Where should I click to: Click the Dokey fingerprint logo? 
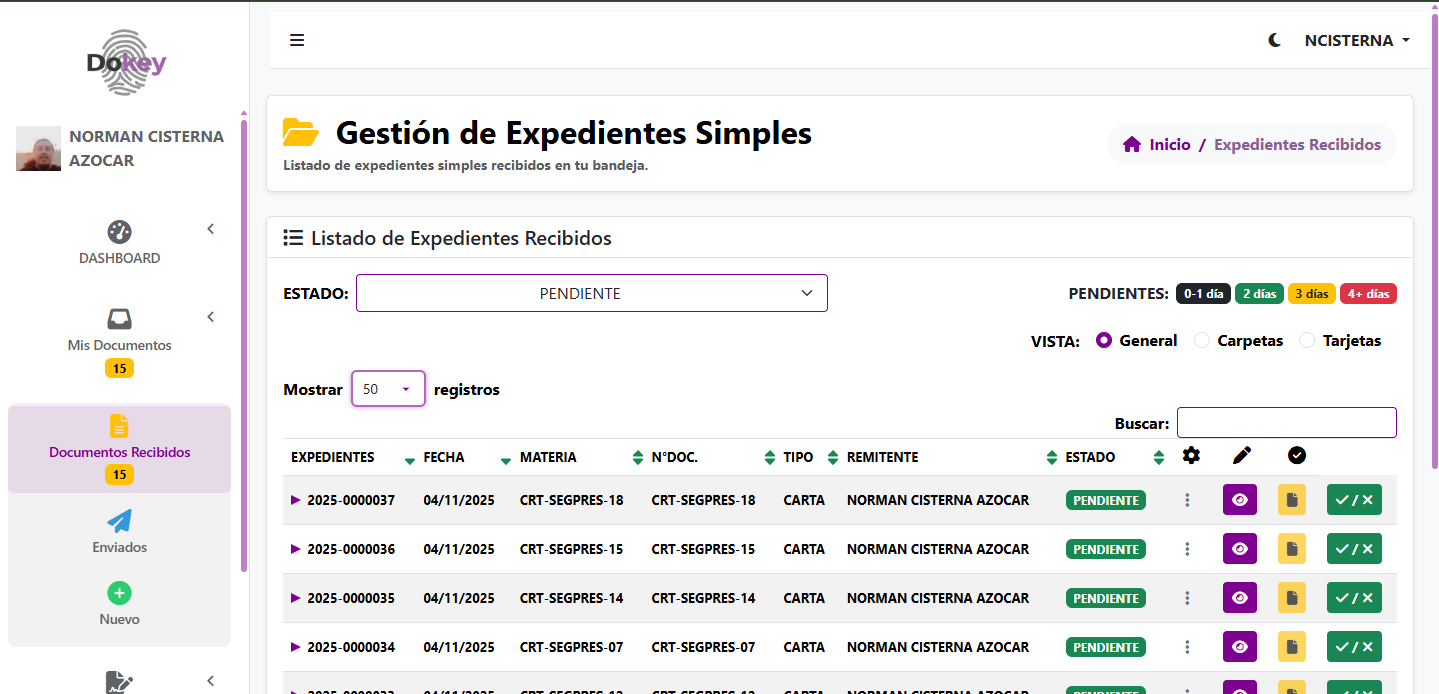click(126, 62)
